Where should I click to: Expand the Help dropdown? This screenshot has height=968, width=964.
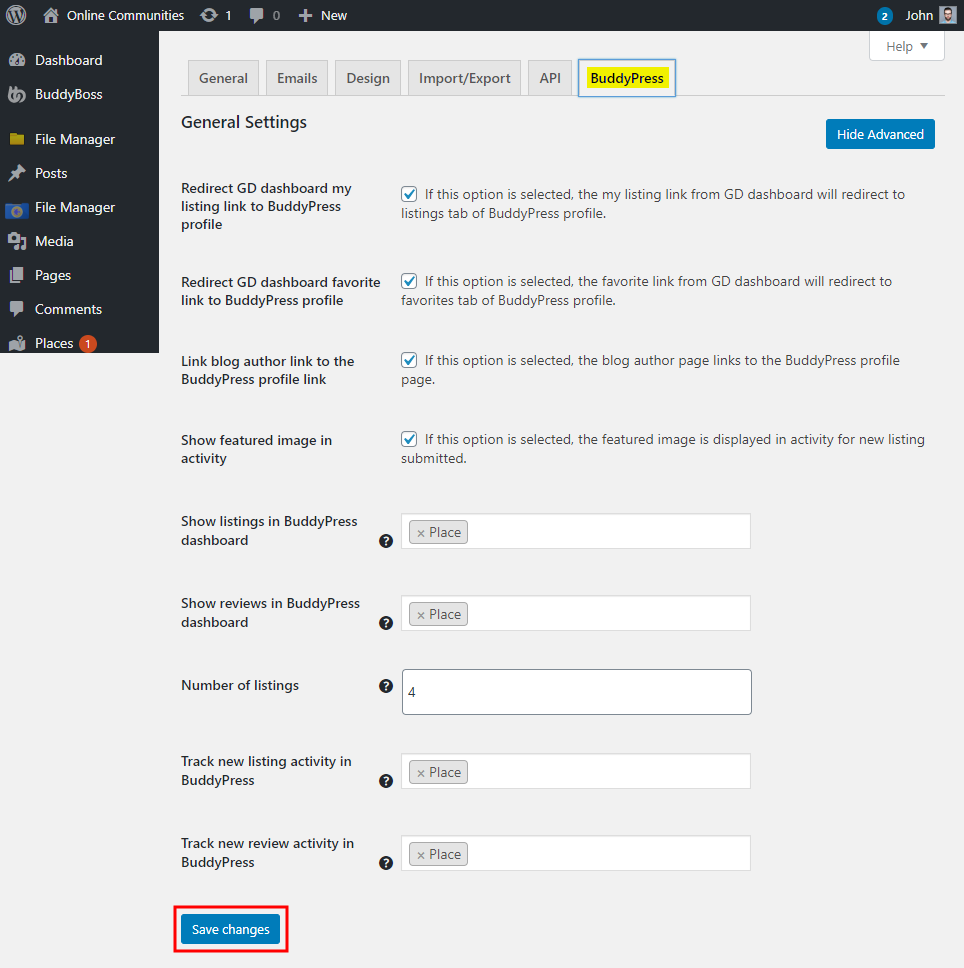[x=906, y=46]
